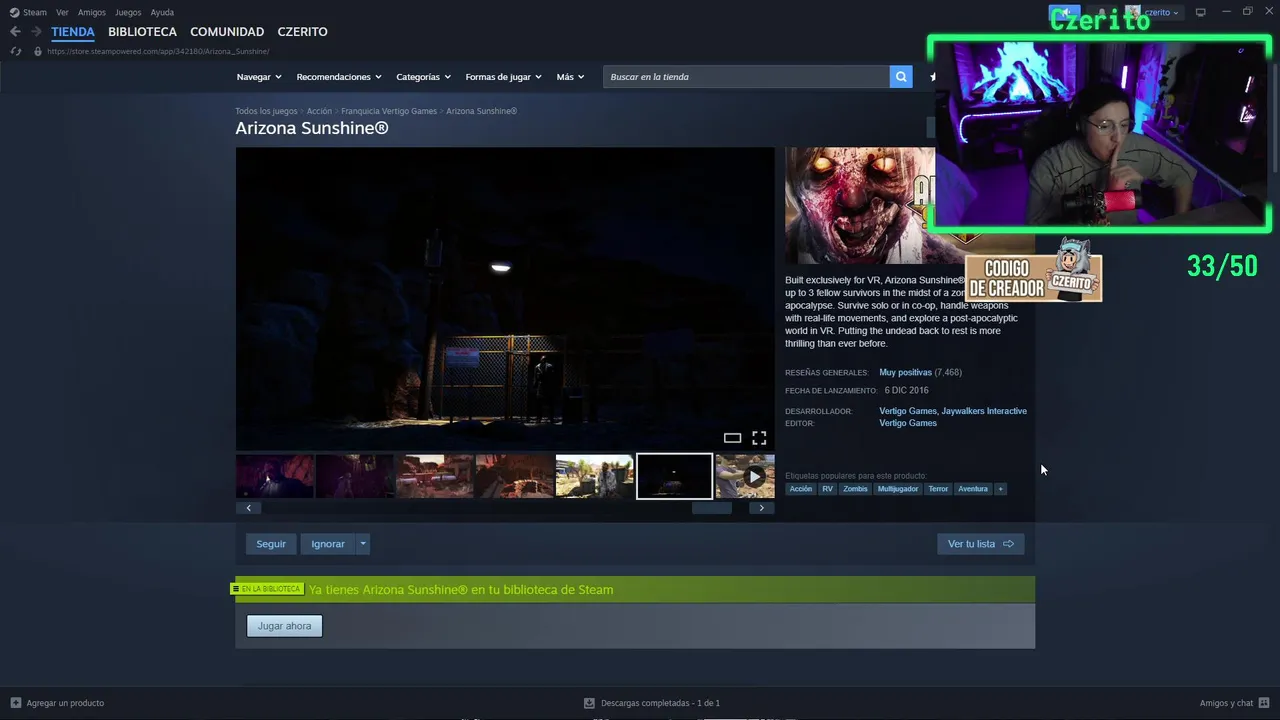Go back with the left arrow
The height and width of the screenshot is (720, 1280).
15,32
